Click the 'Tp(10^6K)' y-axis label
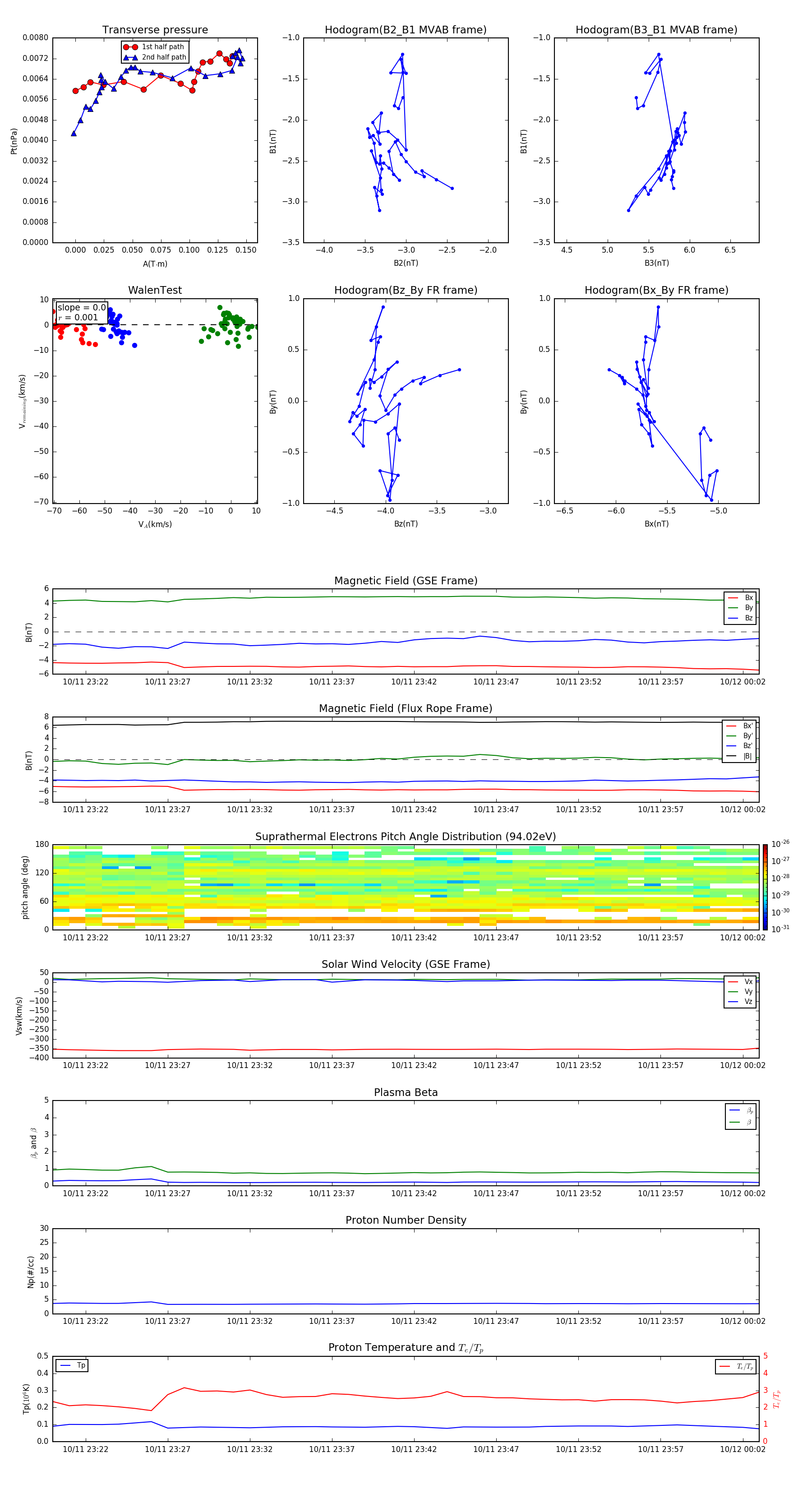This screenshot has height=1489, width=812. (x=26, y=1399)
